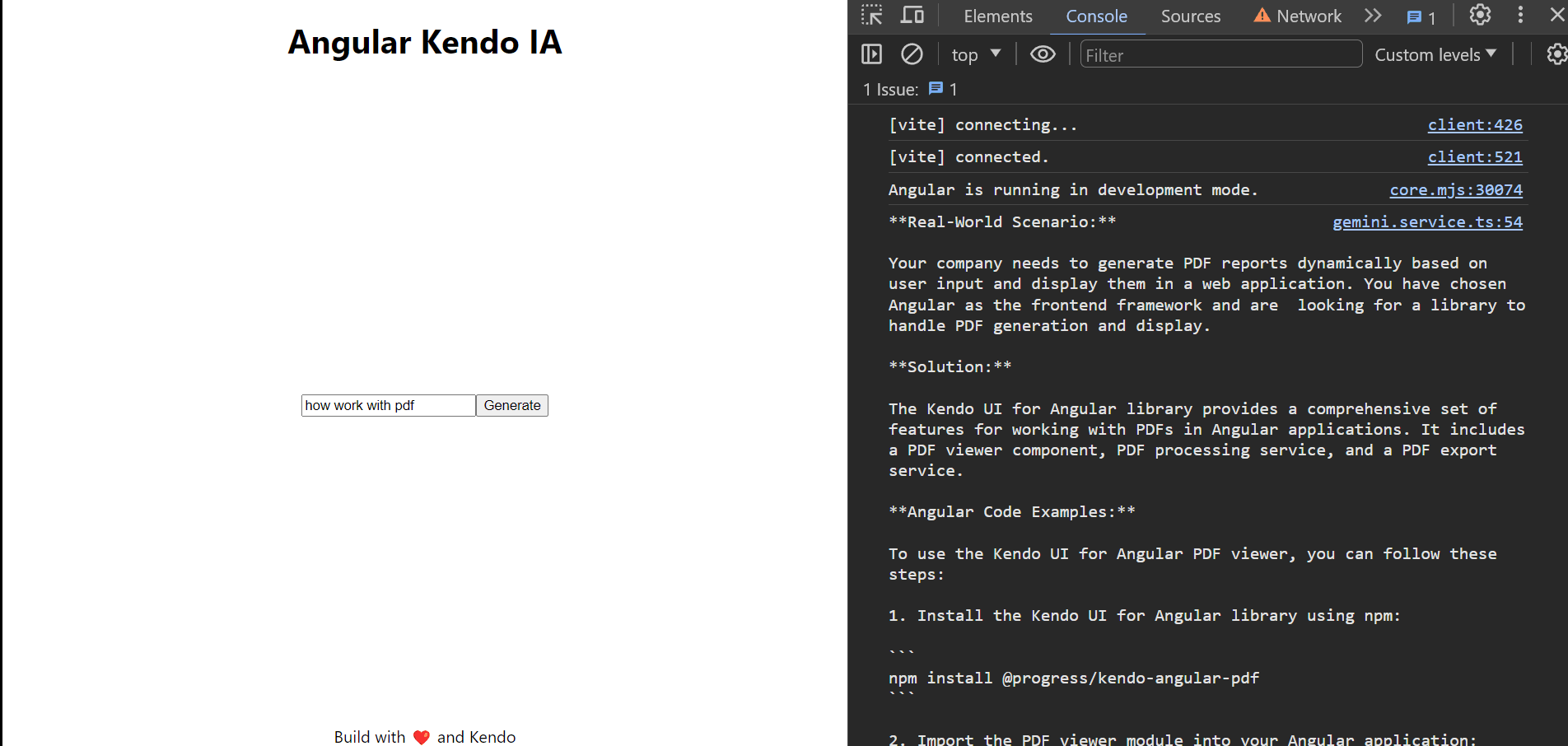This screenshot has height=746, width=1568.
Task: Clear the console with the ban icon
Action: coord(912,54)
